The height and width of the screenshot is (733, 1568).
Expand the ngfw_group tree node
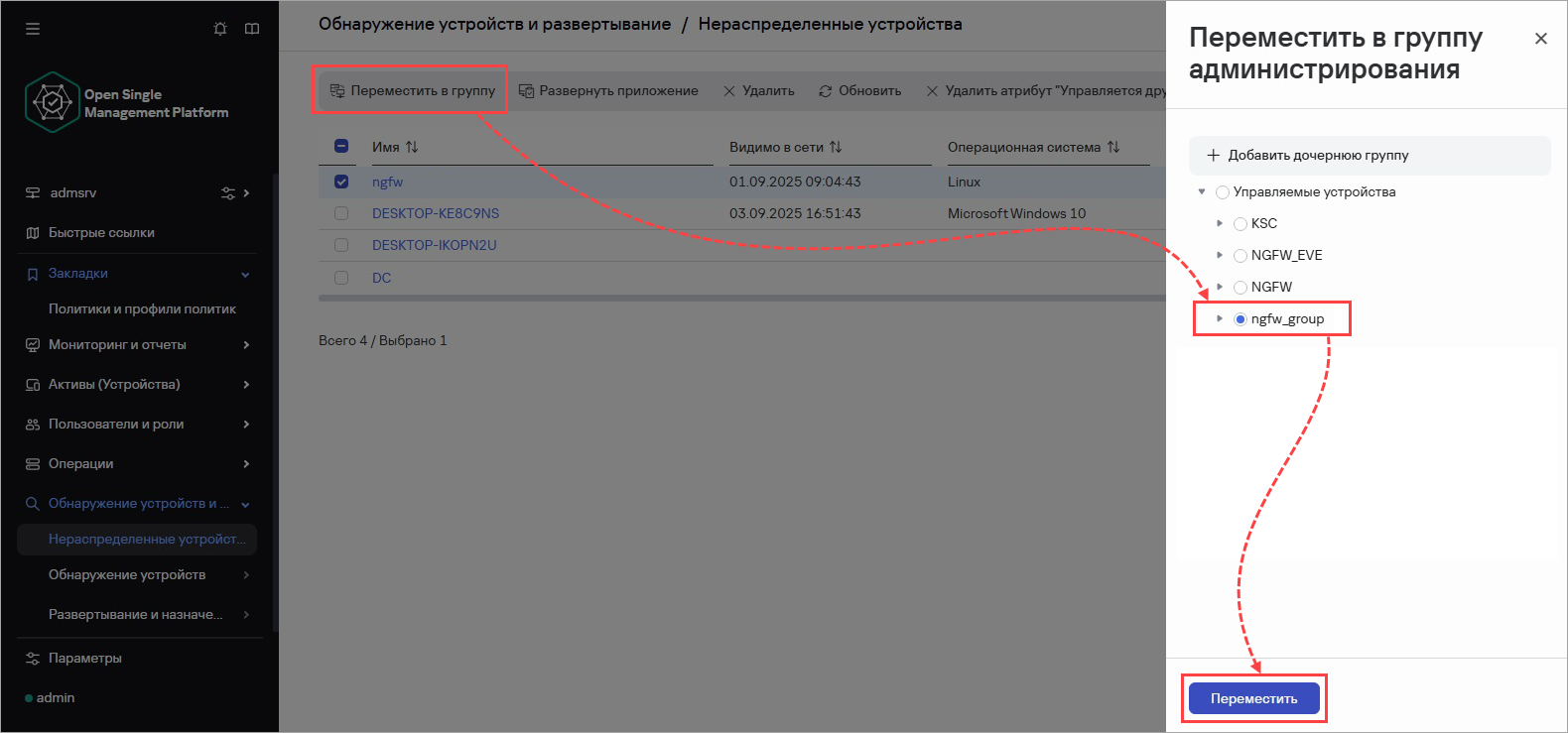pos(1220,318)
